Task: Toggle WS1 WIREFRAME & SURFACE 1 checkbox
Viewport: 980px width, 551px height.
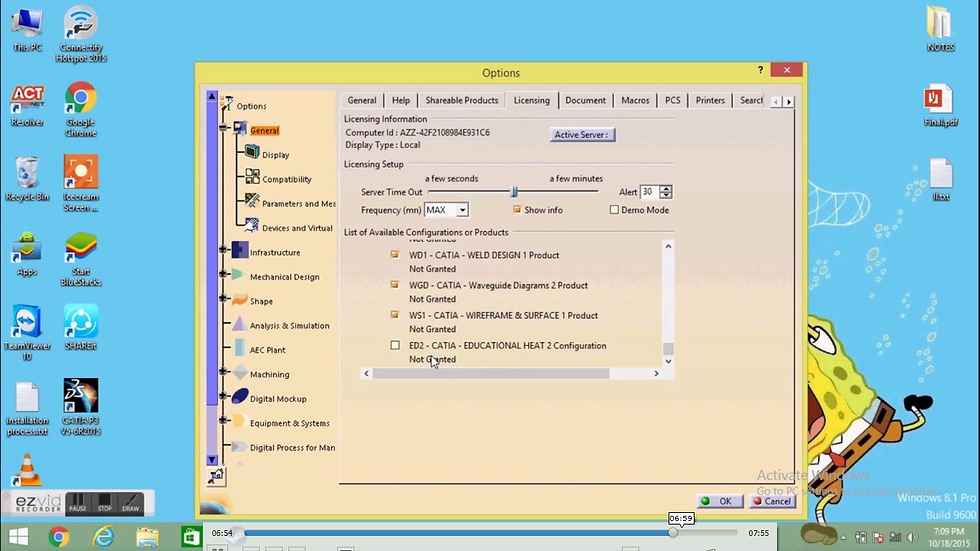Action: [x=394, y=314]
